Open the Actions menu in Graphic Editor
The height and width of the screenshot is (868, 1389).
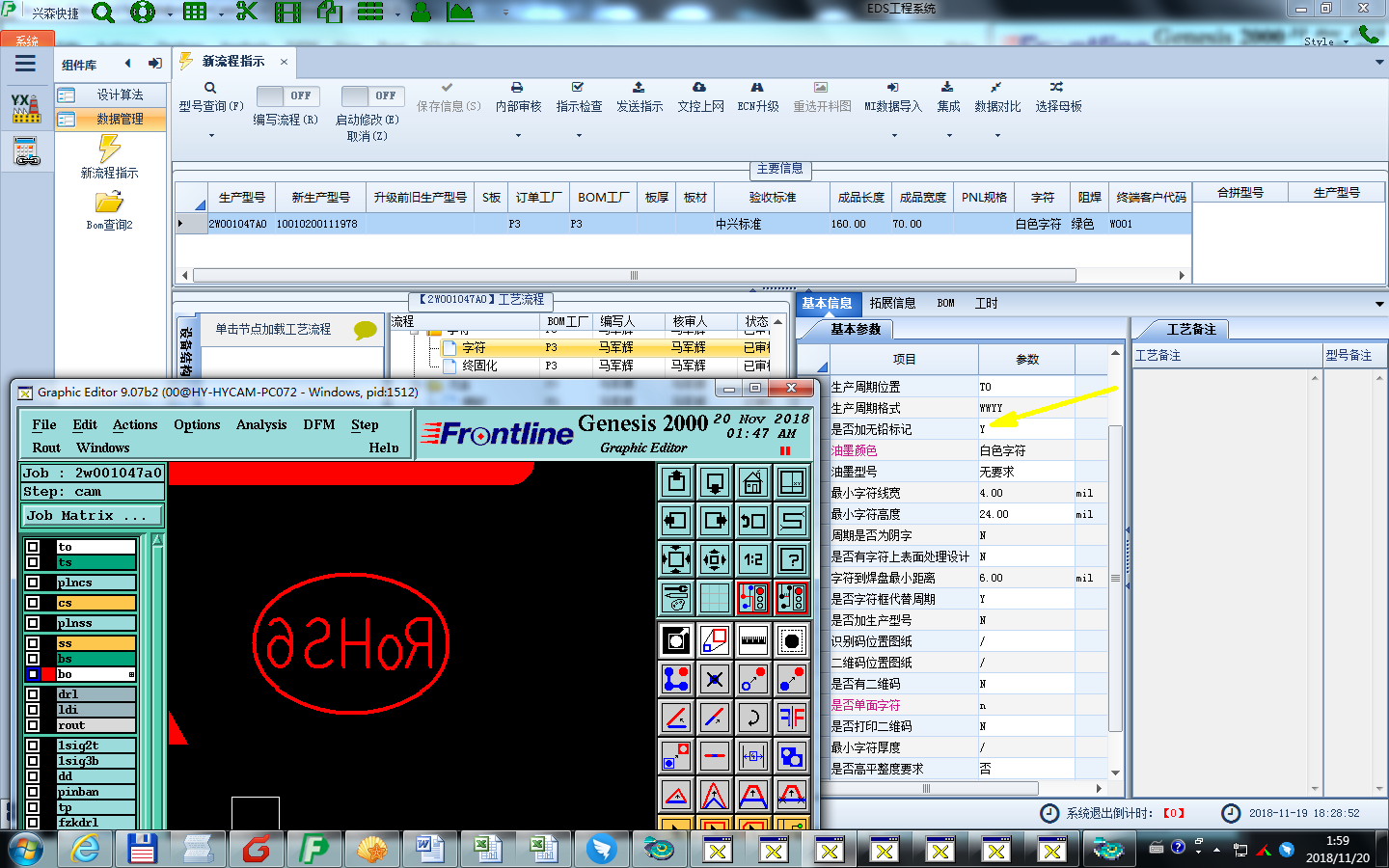[x=135, y=424]
